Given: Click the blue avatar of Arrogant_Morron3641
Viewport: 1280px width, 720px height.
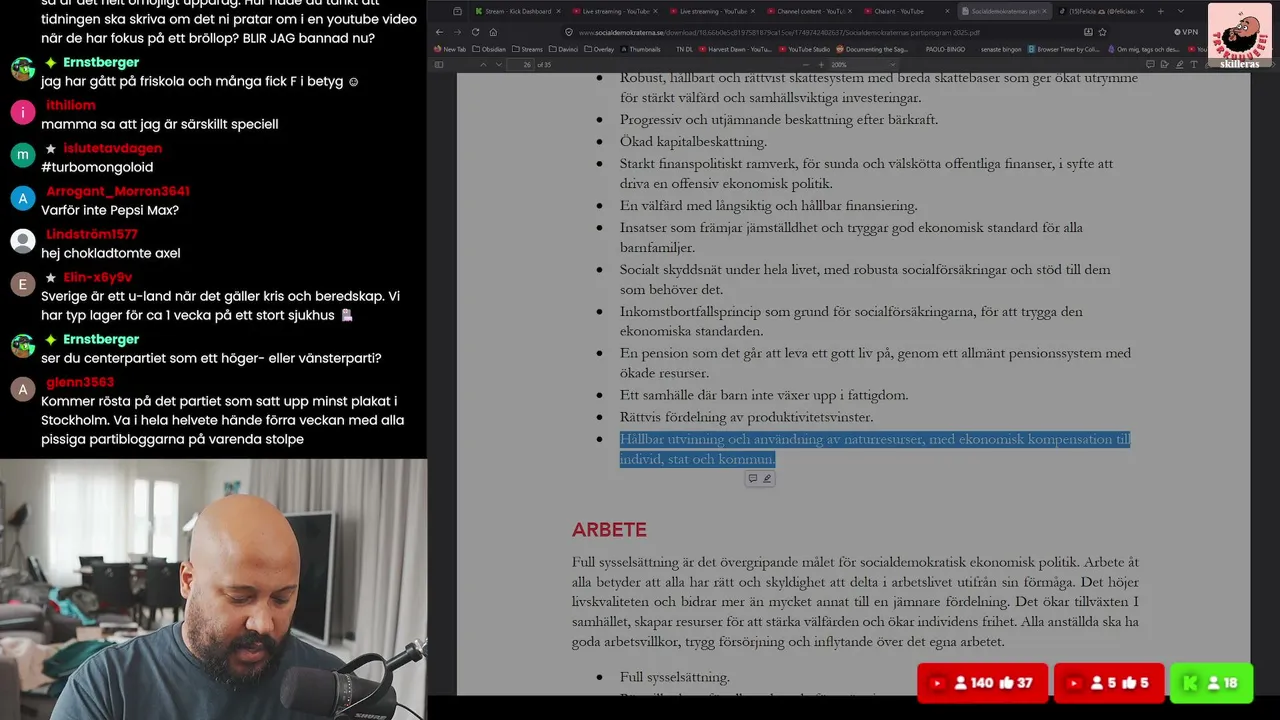Looking at the screenshot, I should 23,198.
